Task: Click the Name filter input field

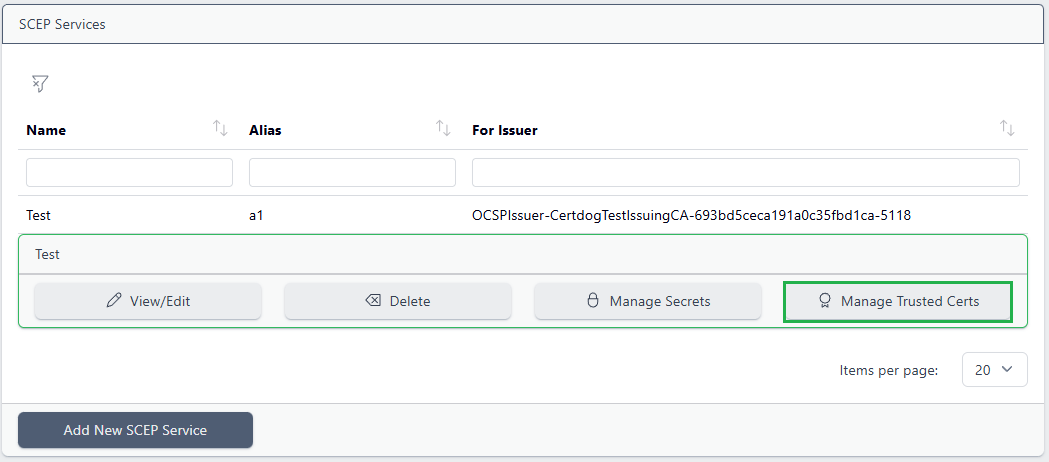Action: [x=129, y=172]
